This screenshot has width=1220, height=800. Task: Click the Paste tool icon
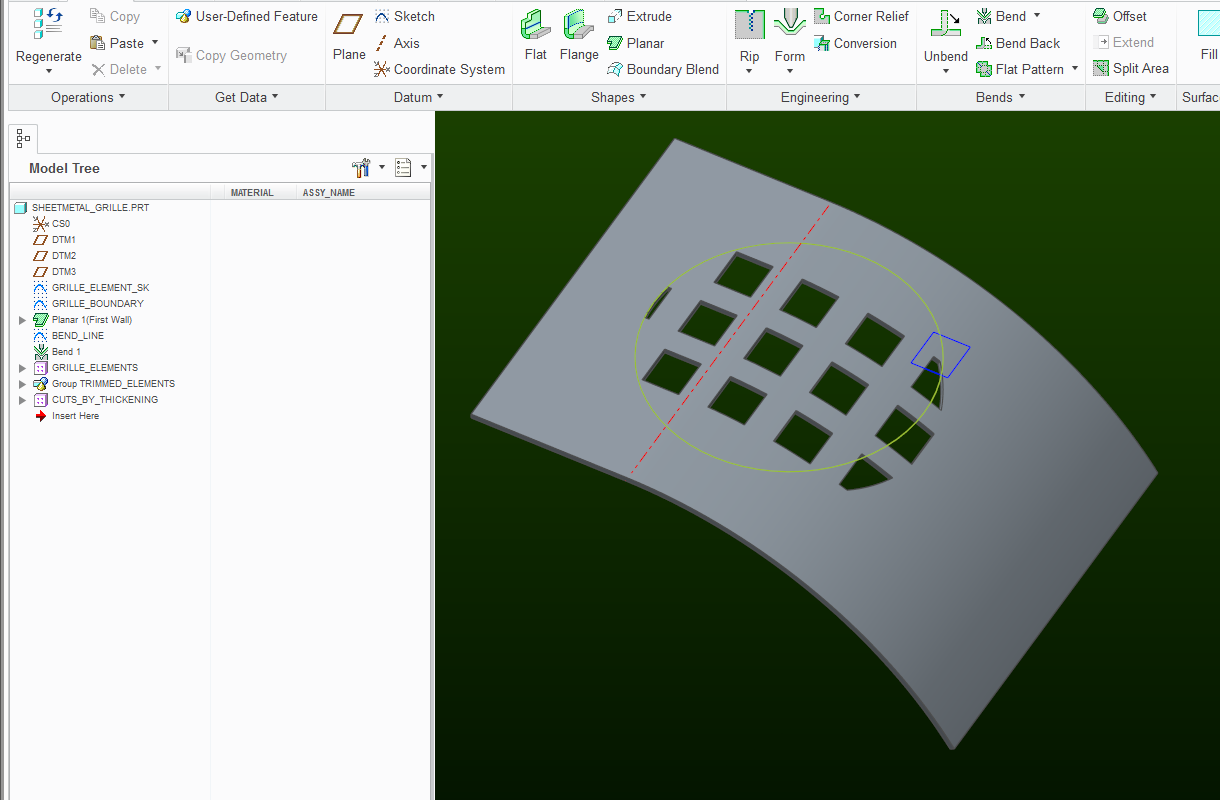(98, 43)
